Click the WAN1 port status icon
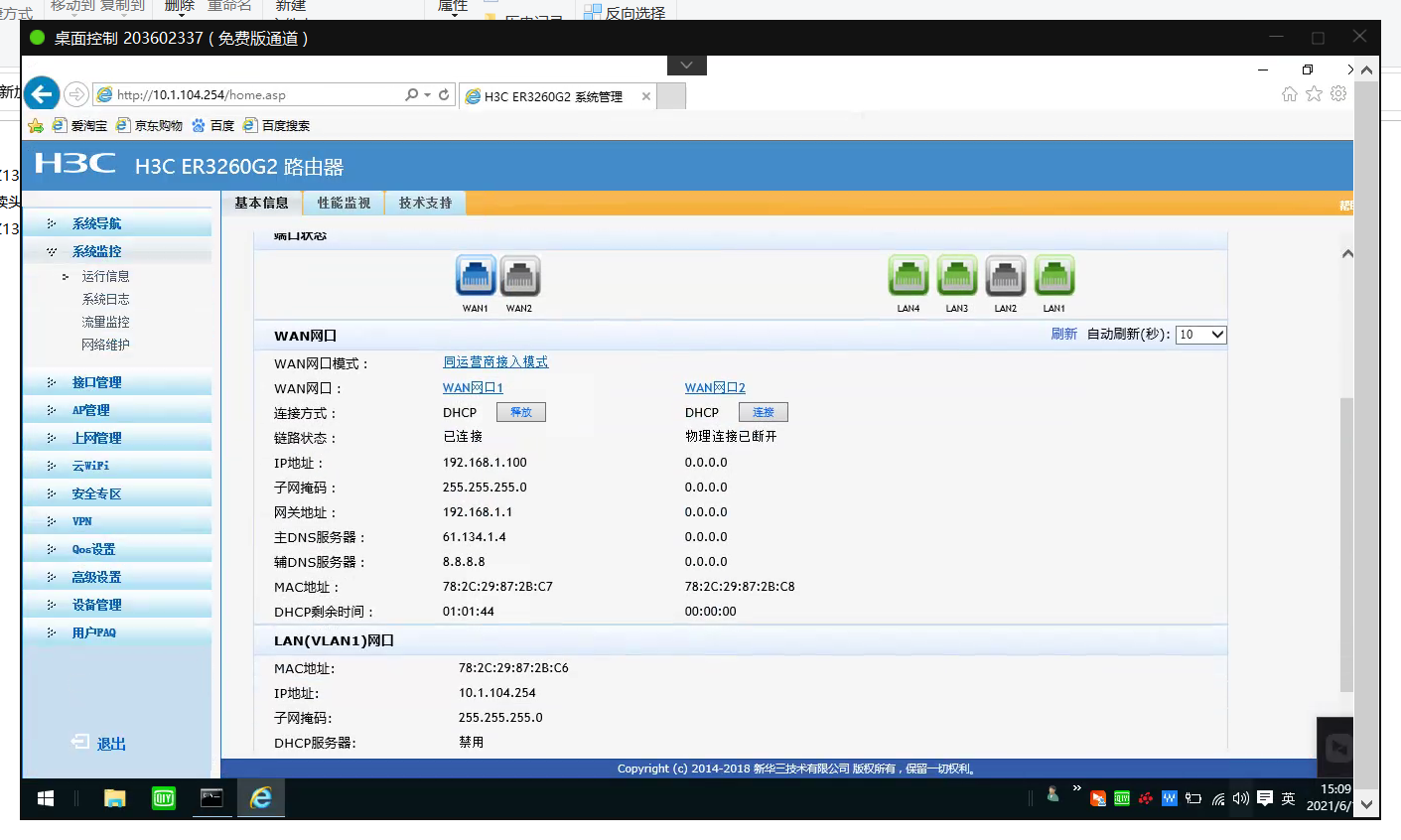 pyautogui.click(x=476, y=276)
